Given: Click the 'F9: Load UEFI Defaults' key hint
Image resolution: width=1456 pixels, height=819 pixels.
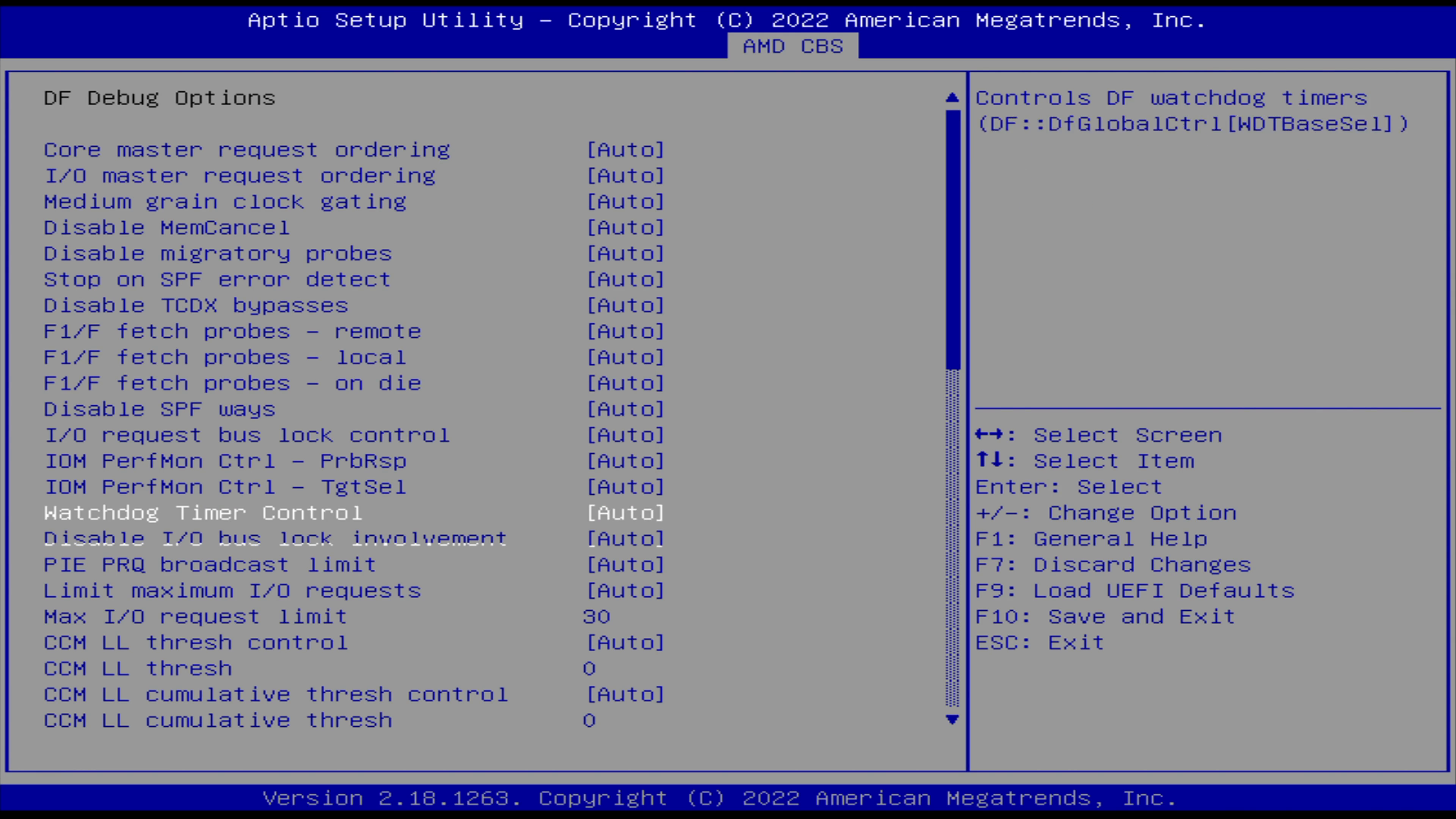Looking at the screenshot, I should point(1135,591).
